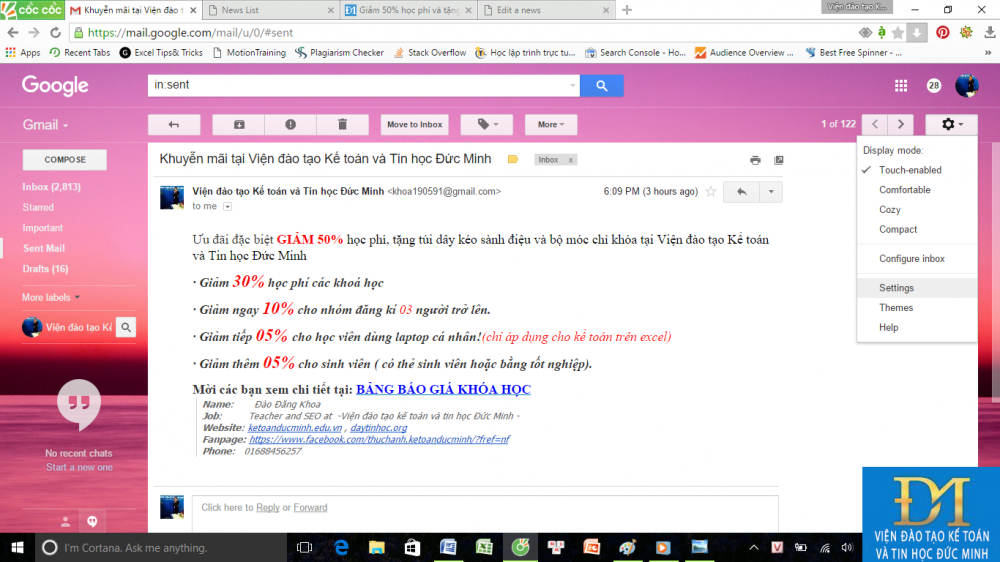Open File Explorer from taskbar
This screenshot has width=1000, height=562.
coord(377,547)
